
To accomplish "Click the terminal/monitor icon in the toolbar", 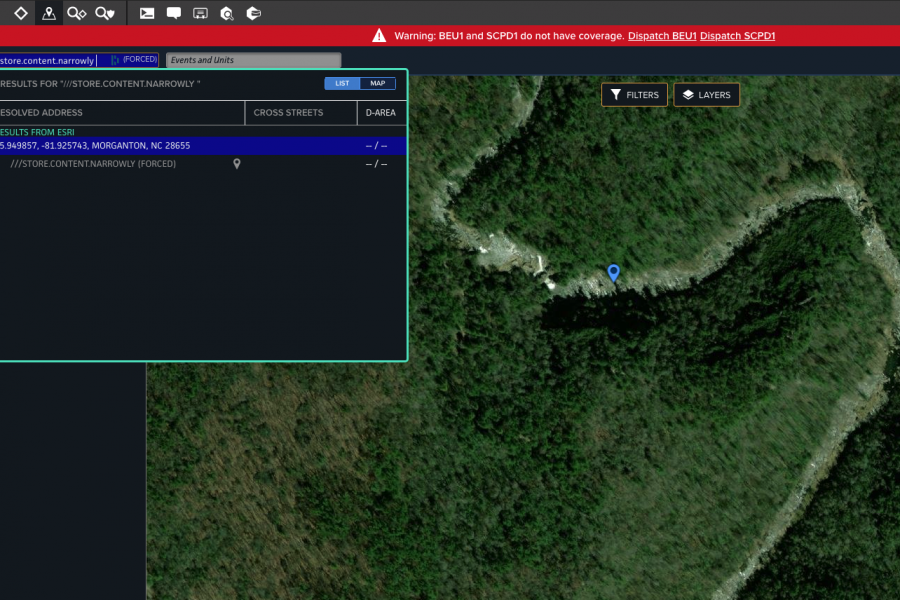I will tap(146, 13).
